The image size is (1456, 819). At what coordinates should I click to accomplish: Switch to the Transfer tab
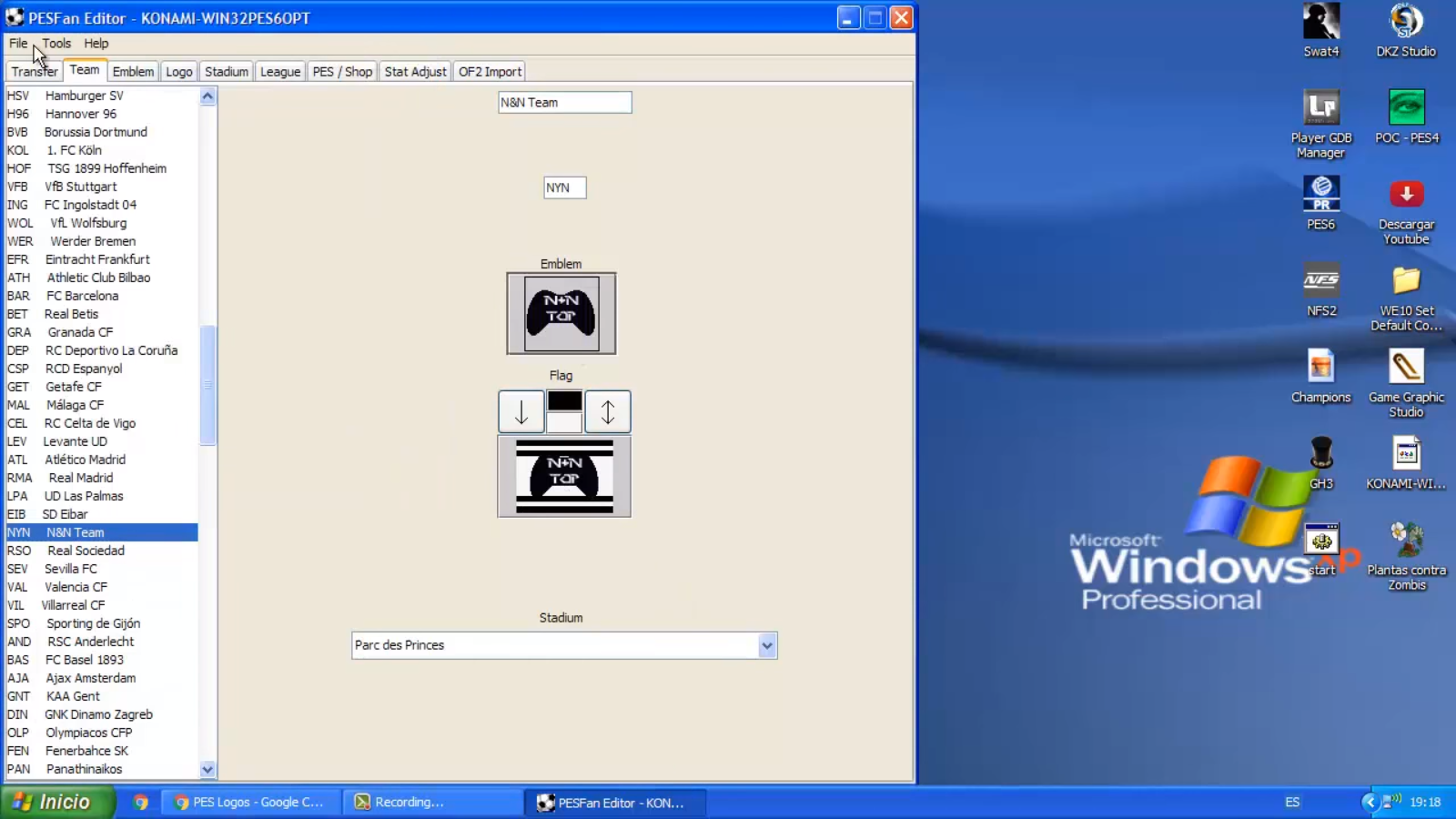click(35, 71)
